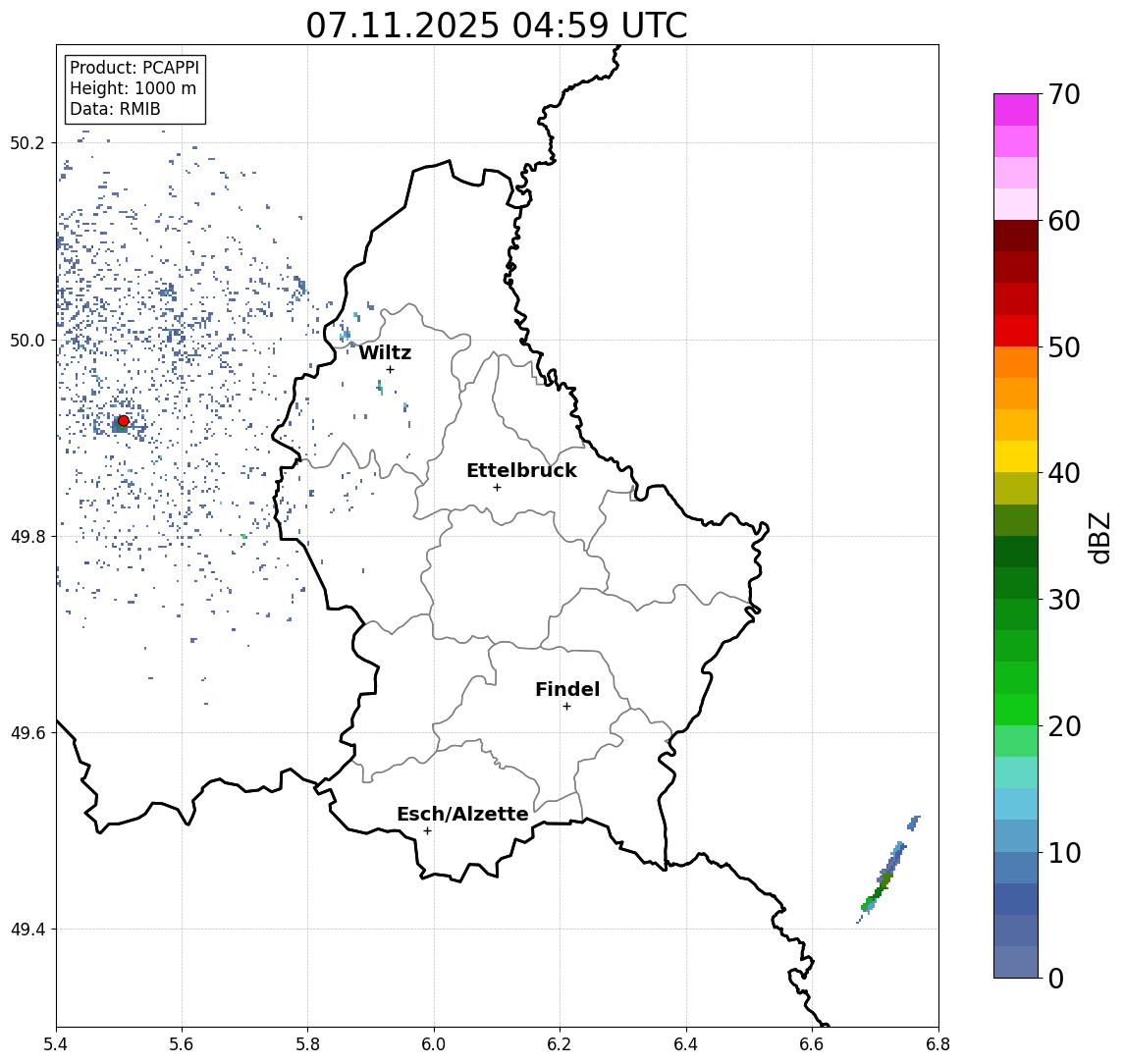This screenshot has width=1124, height=1064.
Task: Click the Ettelbruck station label
Action: click(x=521, y=470)
